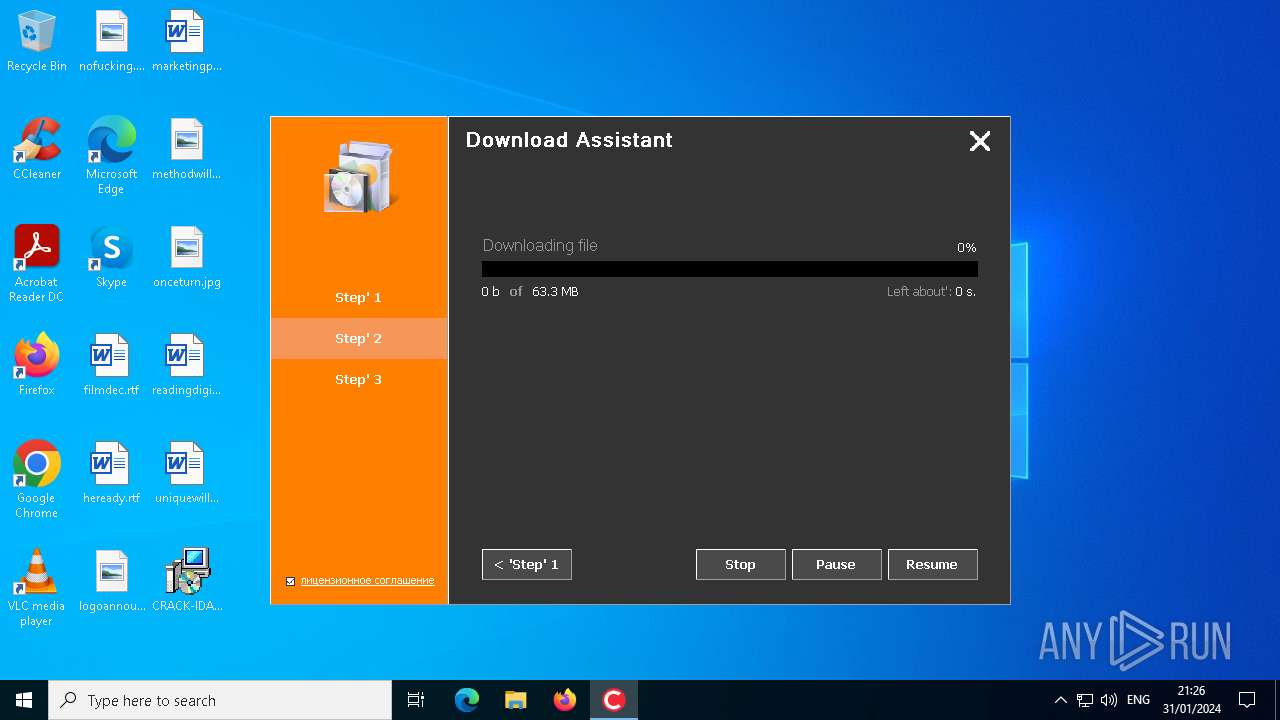The width and height of the screenshot is (1280, 720).
Task: Open Firefox desktop shortcut
Action: coord(37,366)
